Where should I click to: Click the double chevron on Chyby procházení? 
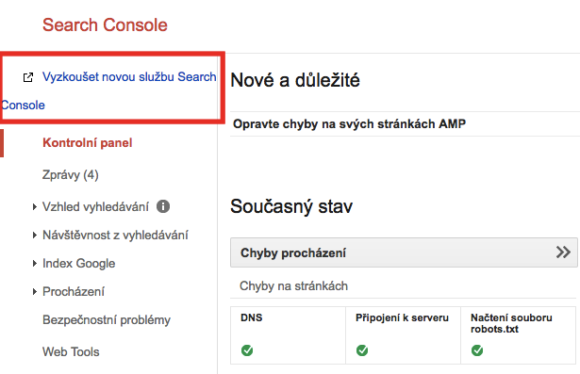(x=563, y=252)
